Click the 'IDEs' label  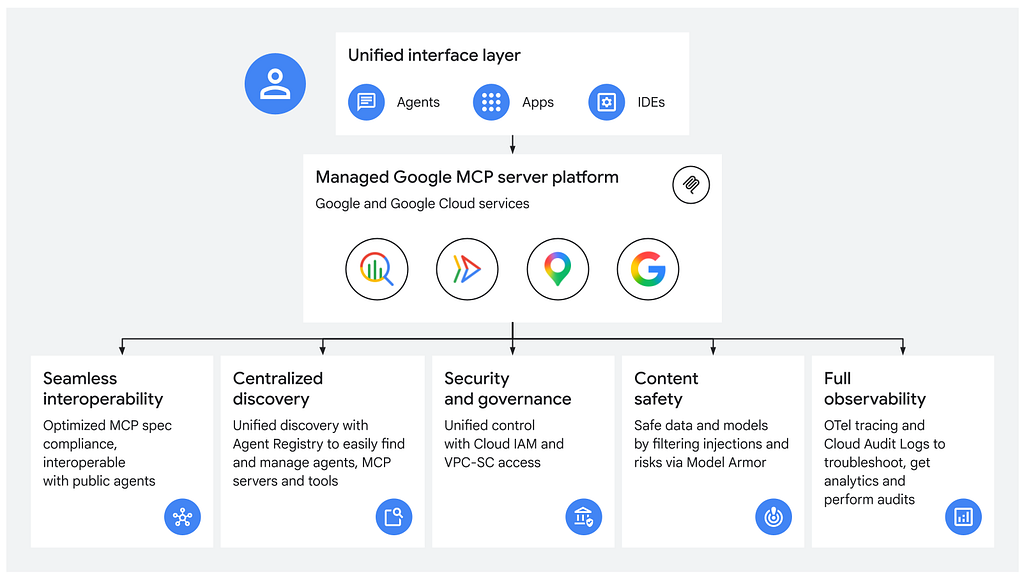[x=651, y=103]
